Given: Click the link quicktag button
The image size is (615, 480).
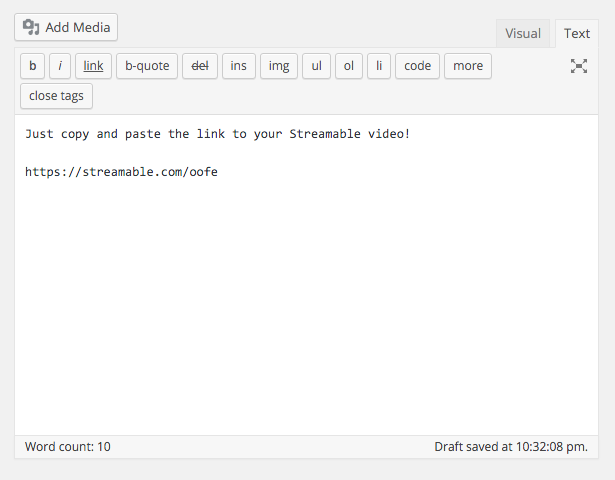Looking at the screenshot, I should point(93,66).
